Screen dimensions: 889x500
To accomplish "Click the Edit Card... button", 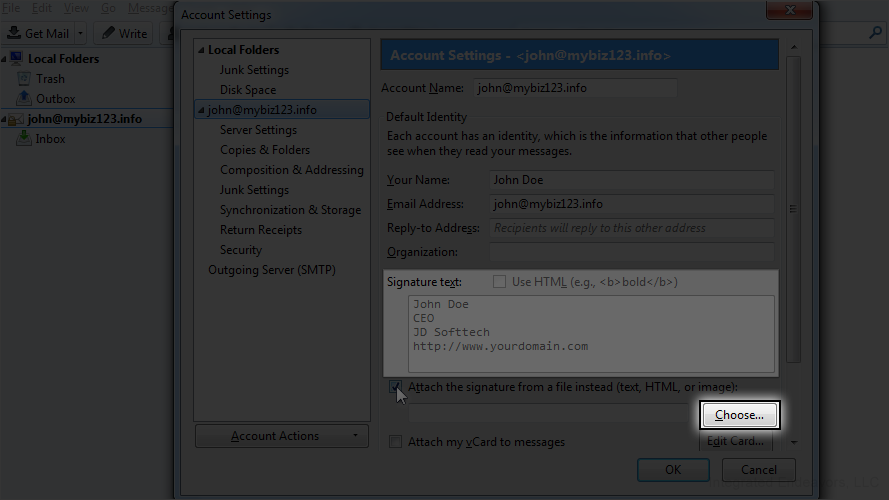I will pyautogui.click(x=735, y=441).
